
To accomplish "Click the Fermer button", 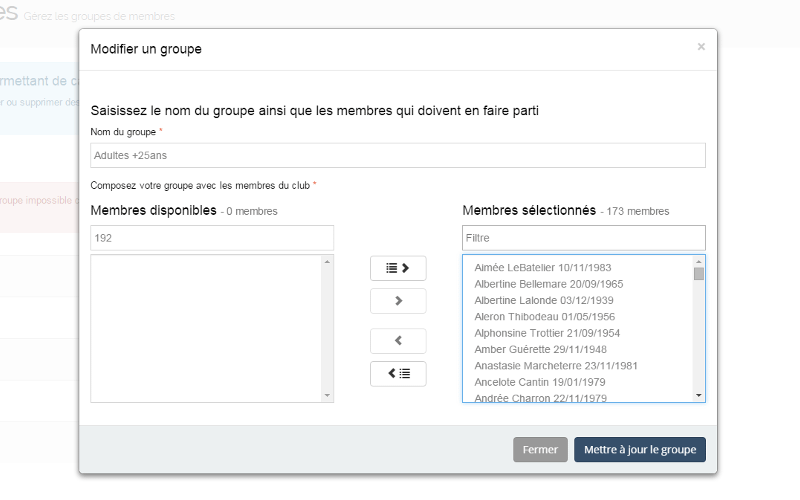I will (540, 449).
